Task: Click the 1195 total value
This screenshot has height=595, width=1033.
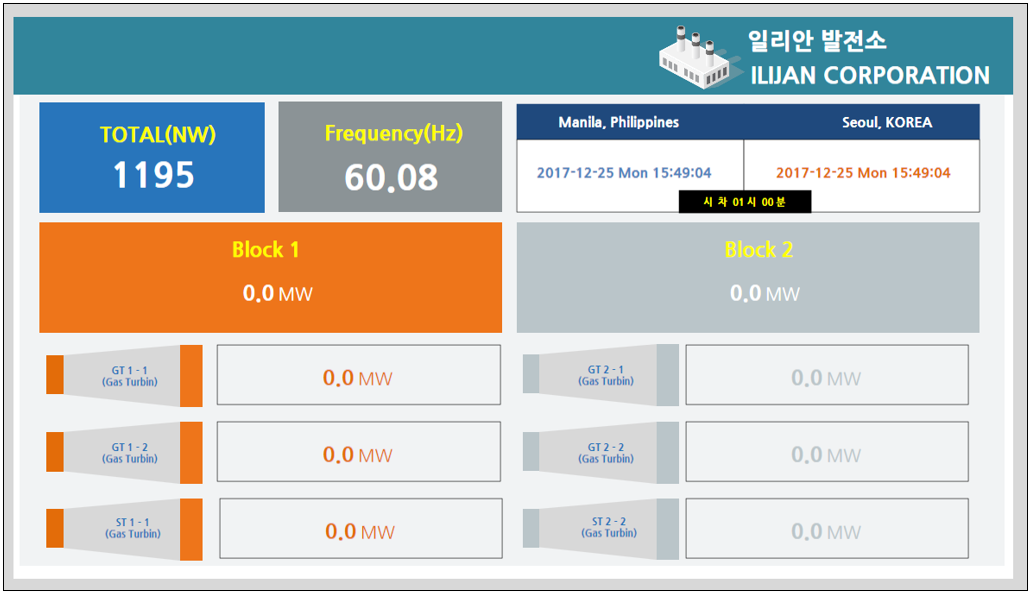Action: (154, 175)
